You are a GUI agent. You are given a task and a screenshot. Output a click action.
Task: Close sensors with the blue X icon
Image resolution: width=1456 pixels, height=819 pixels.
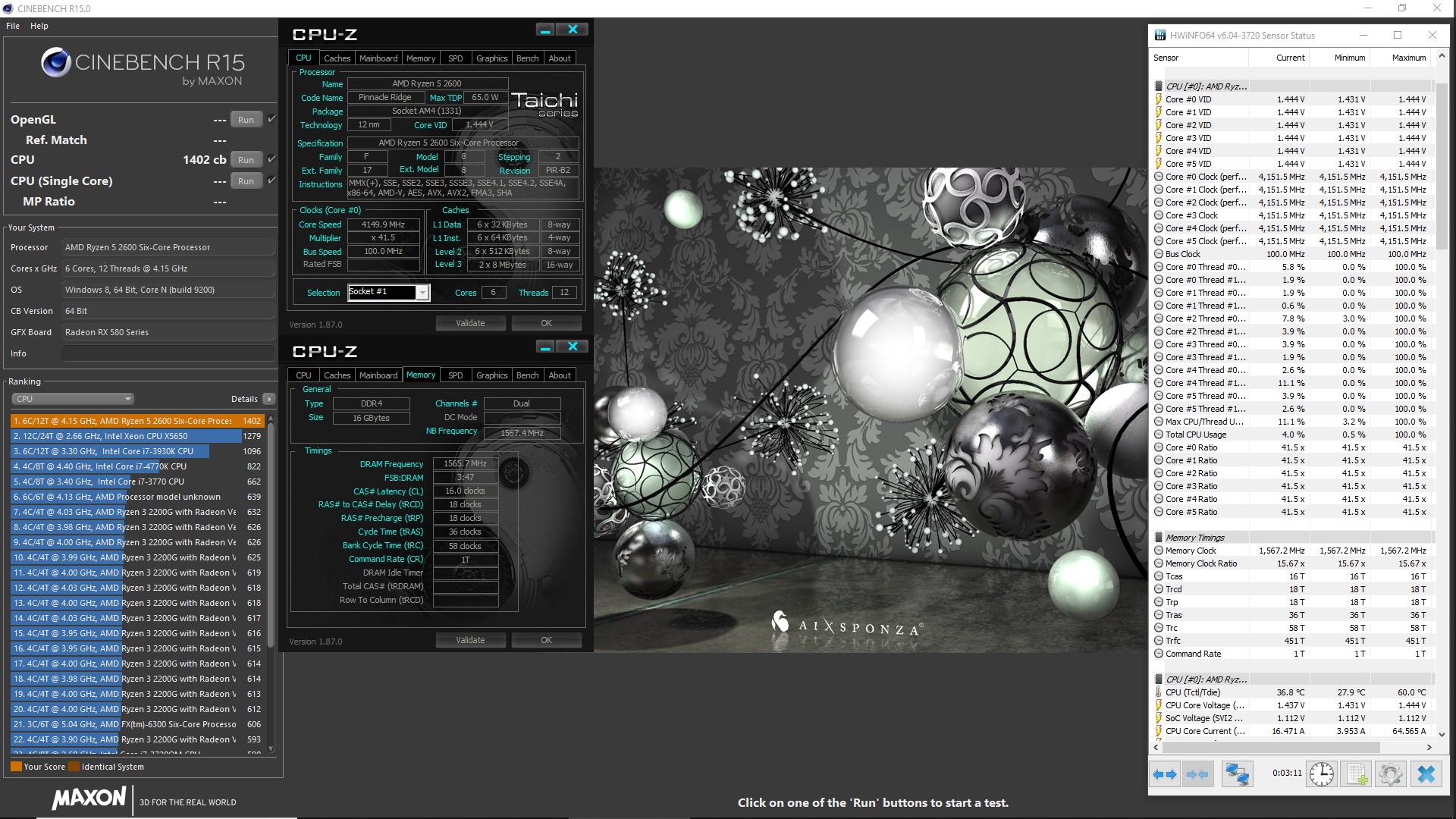1426,774
